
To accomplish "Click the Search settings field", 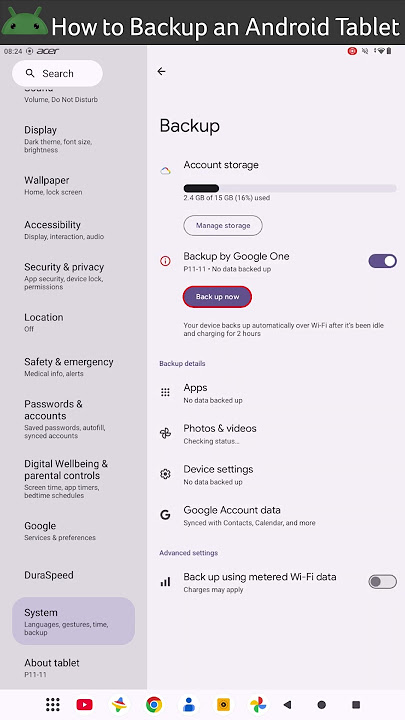I will (57, 73).
